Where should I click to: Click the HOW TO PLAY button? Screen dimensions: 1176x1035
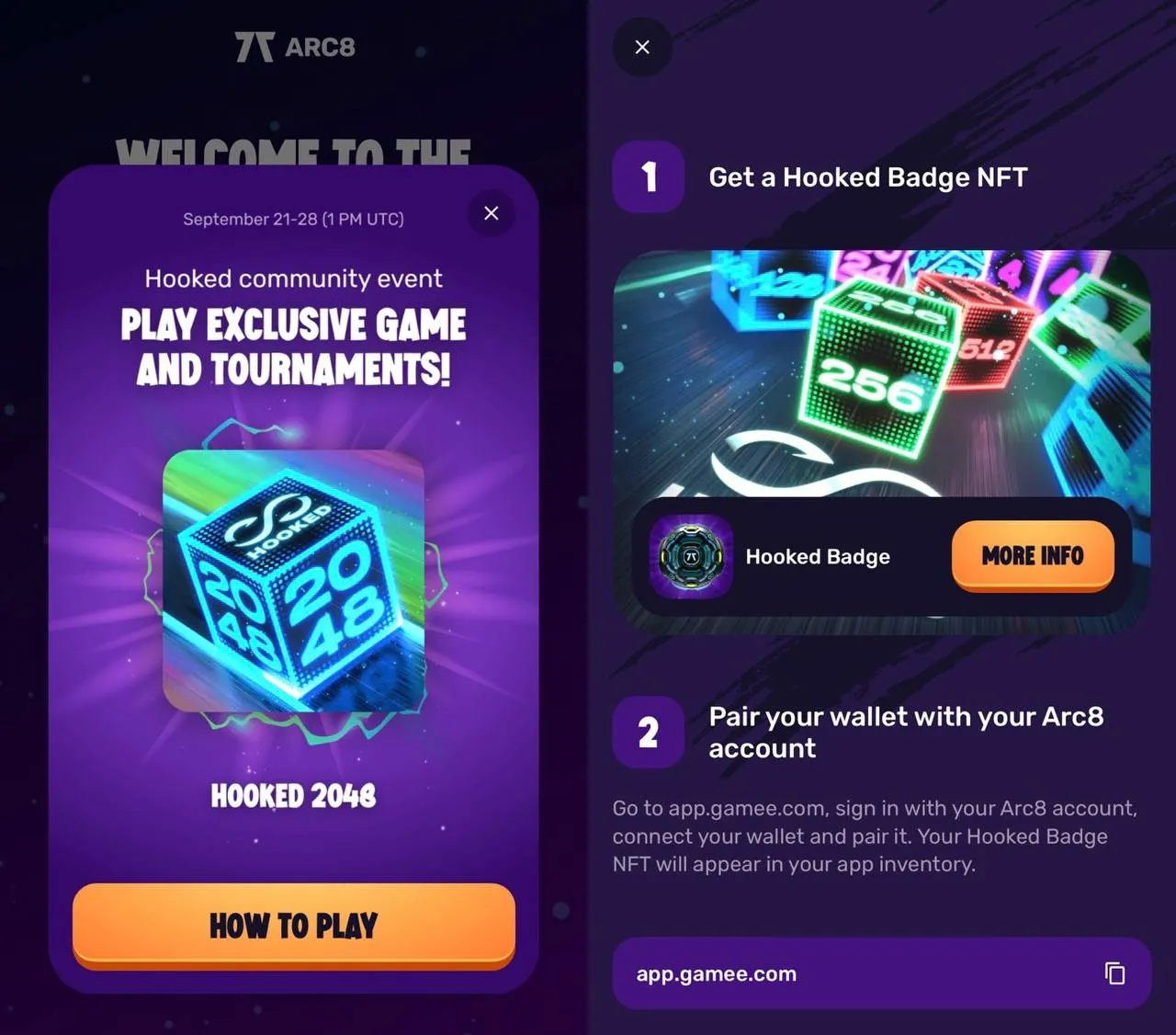coord(294,926)
